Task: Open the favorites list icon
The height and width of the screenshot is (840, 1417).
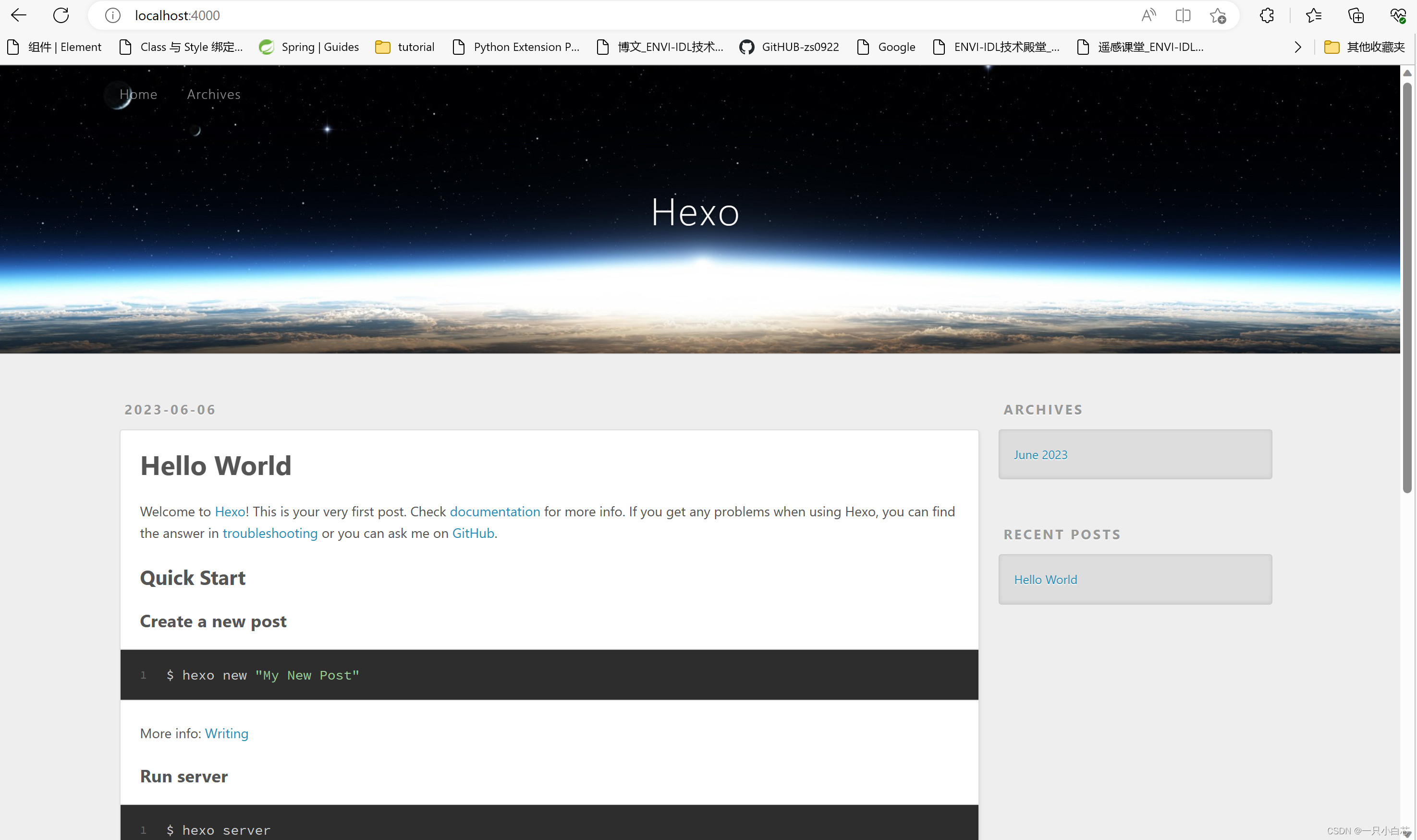Action: (x=1313, y=15)
